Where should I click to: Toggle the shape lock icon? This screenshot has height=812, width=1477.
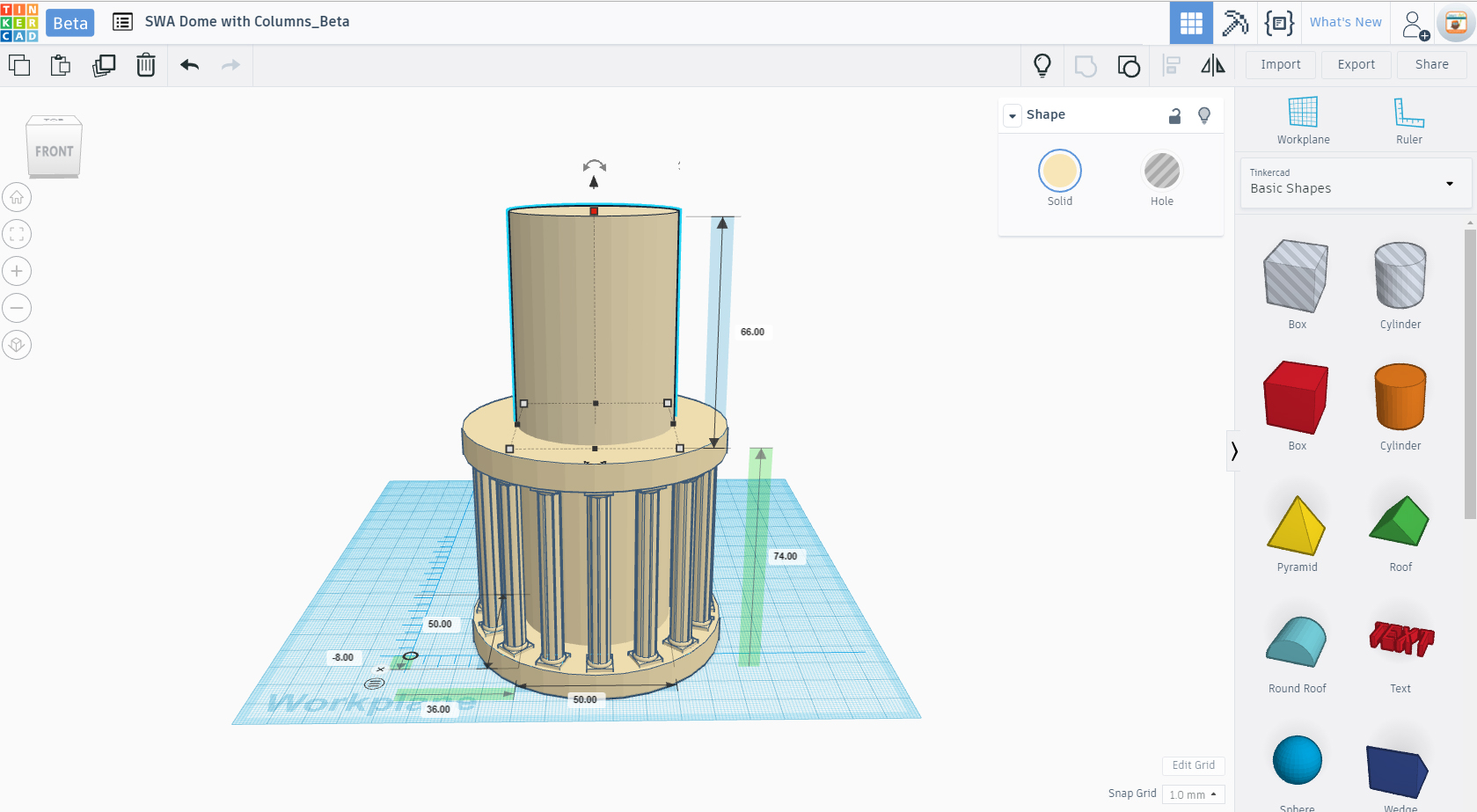(x=1174, y=115)
